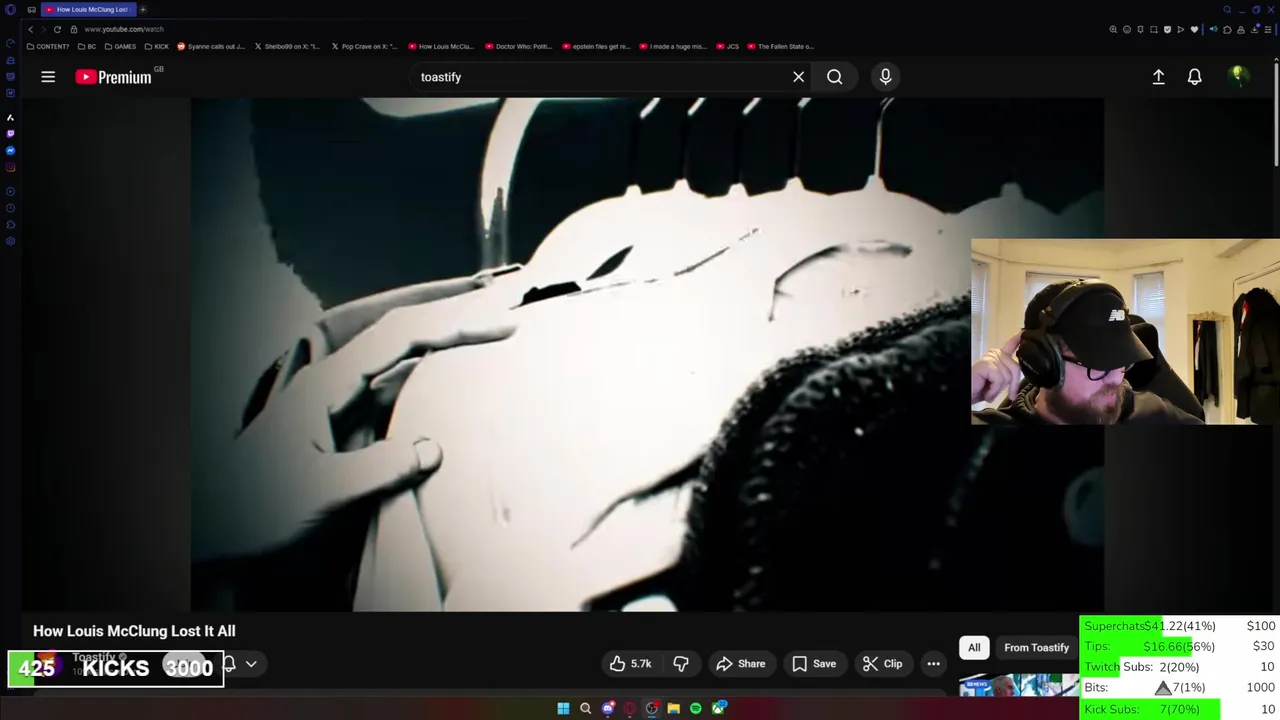Select the 'From Toastify' chip
This screenshot has height=720, width=1280.
[x=1036, y=648]
